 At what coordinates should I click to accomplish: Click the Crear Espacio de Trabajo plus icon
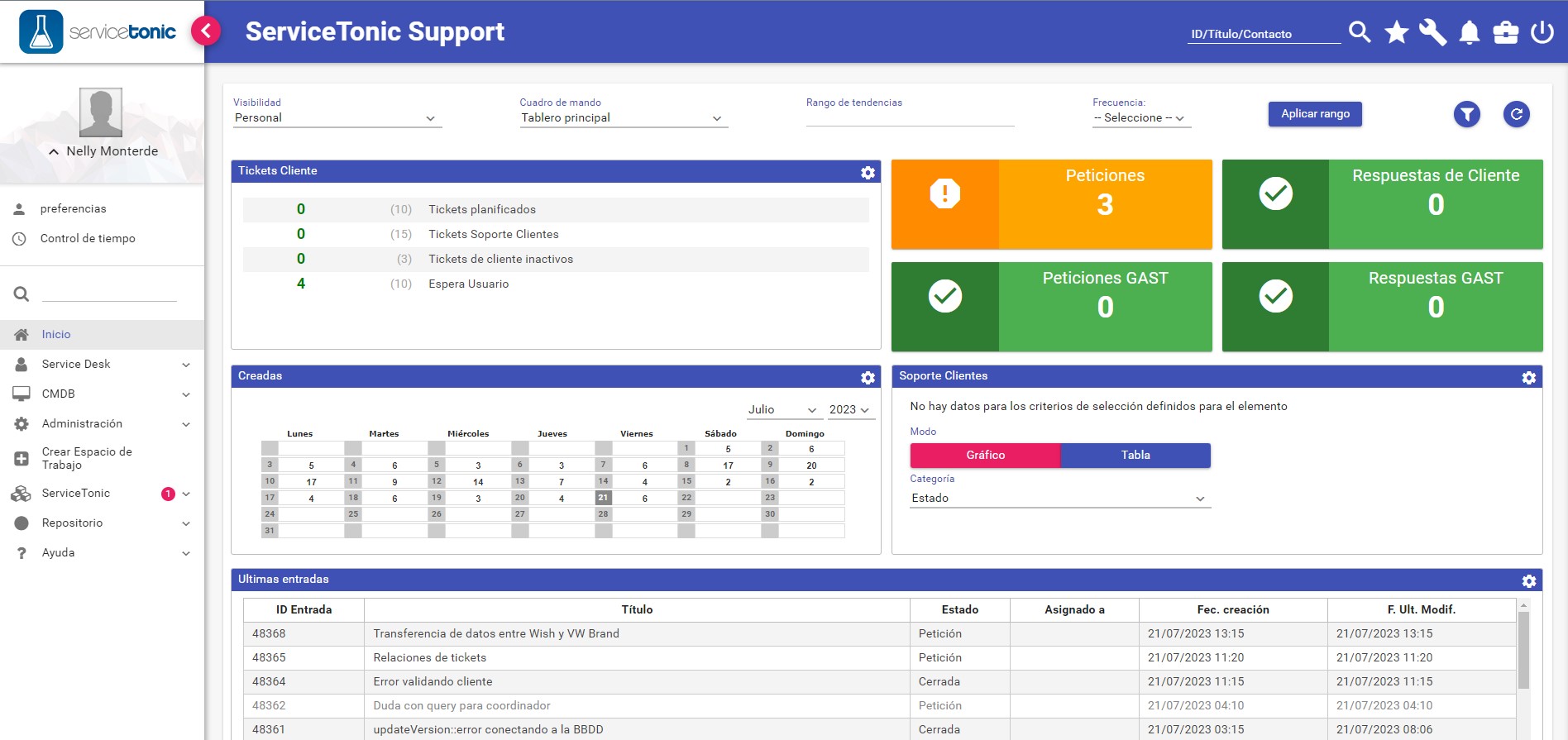click(x=22, y=458)
